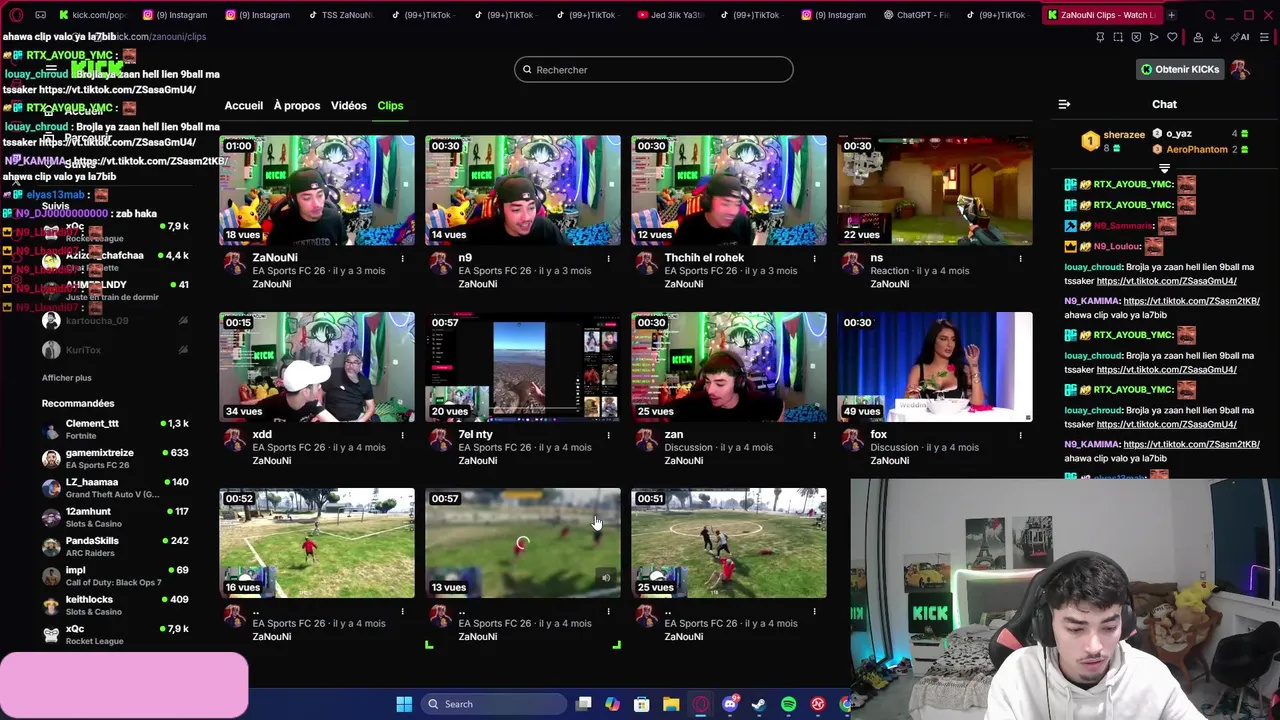Screen dimensions: 1280x720
Task: Open the À propos tab
Action: 297,105
